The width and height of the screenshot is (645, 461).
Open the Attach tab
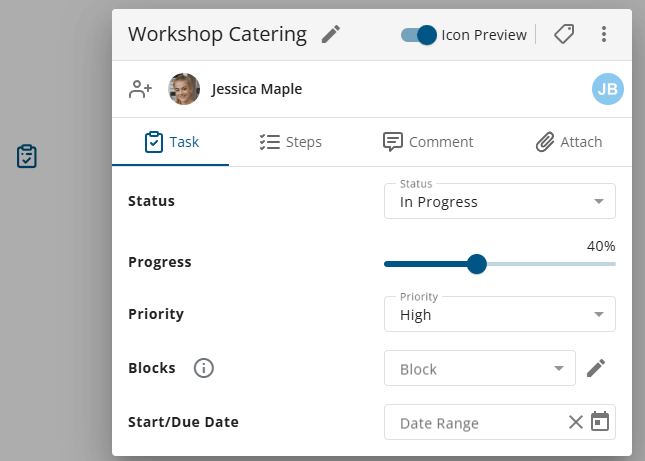[x=568, y=142]
